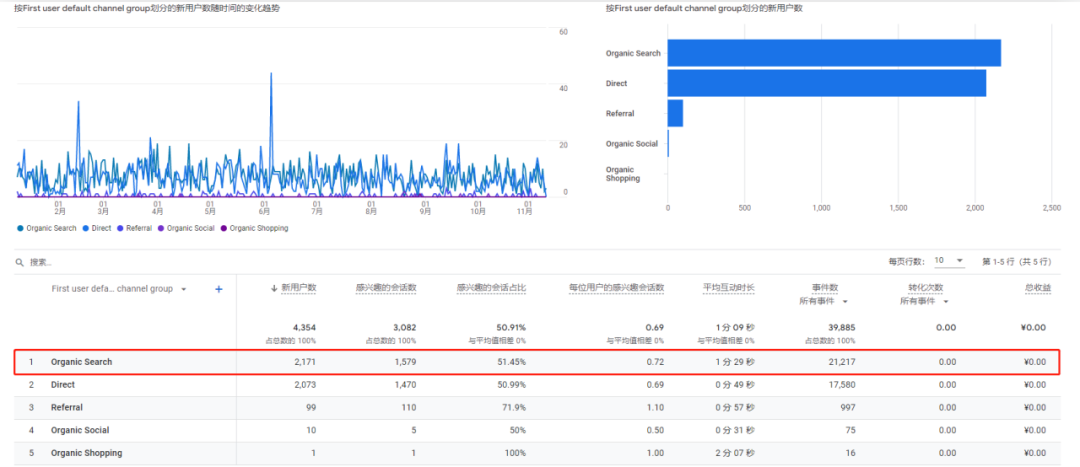Screen dimensions: 1080x467
Task: Sort by the 感兴趣的会话数 column header
Action: pyautogui.click(x=385, y=288)
